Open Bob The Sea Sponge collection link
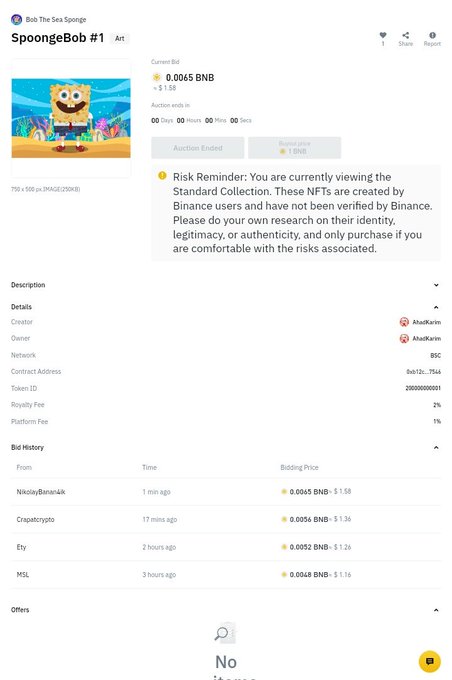This screenshot has width=452, height=680. [56, 20]
